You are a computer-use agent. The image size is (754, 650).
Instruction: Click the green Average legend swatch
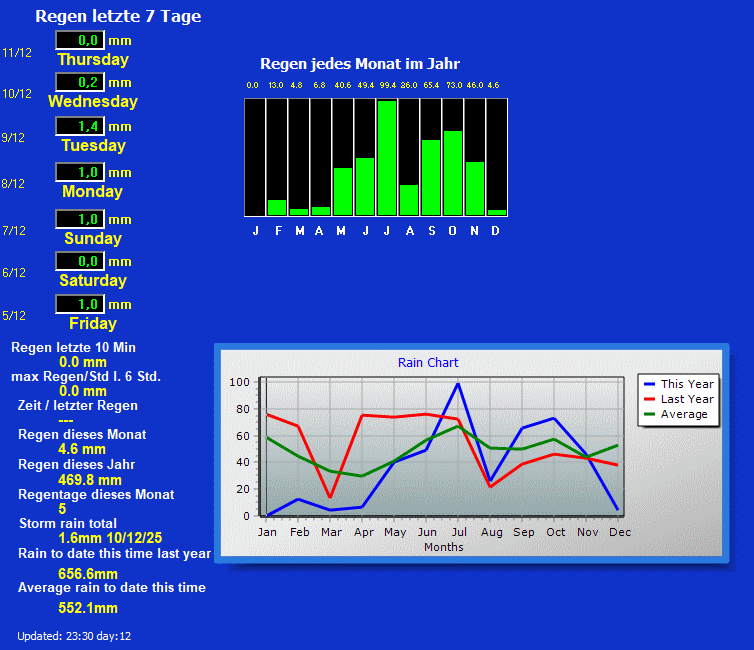[650, 414]
